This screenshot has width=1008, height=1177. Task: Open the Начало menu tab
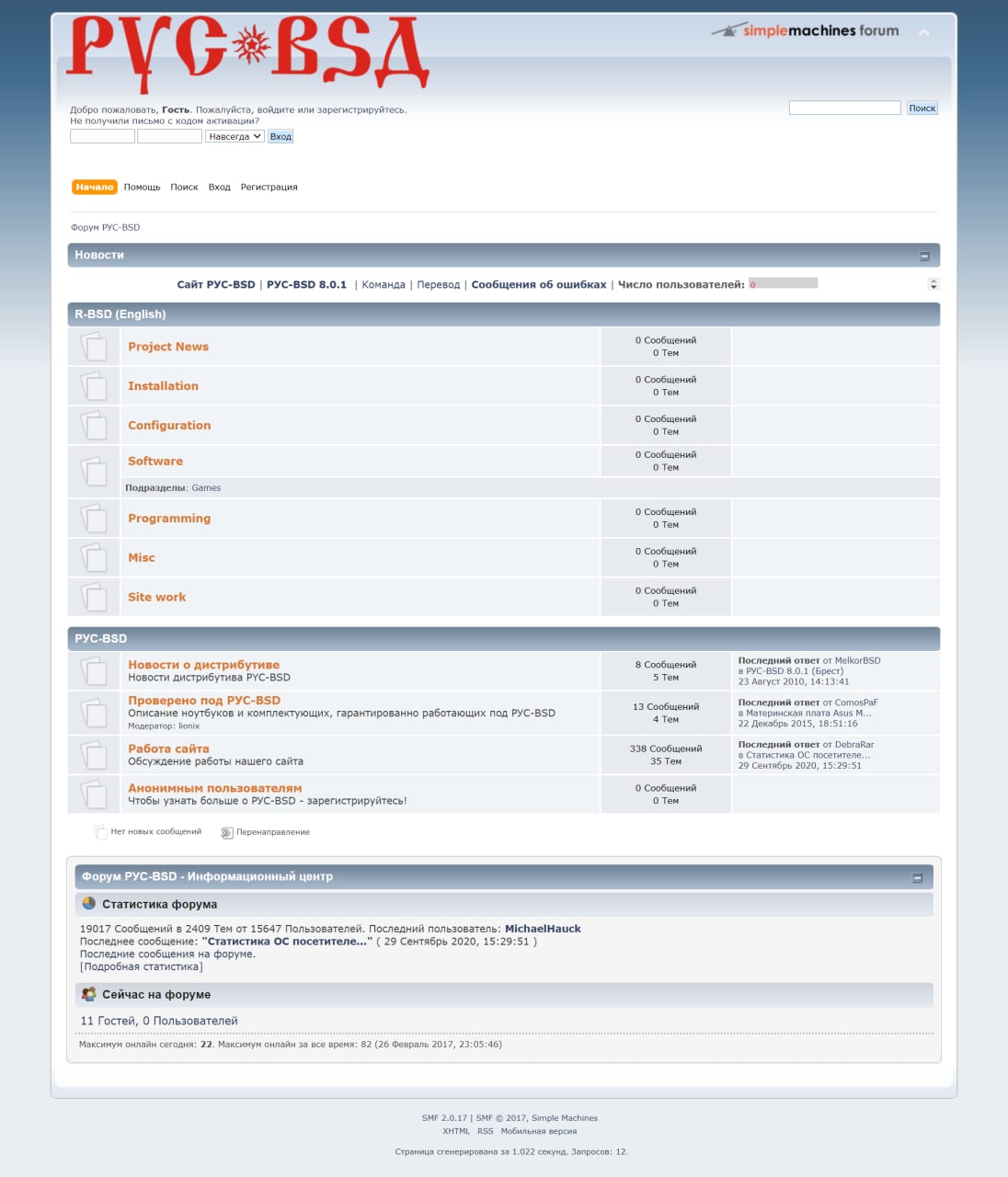click(x=95, y=187)
